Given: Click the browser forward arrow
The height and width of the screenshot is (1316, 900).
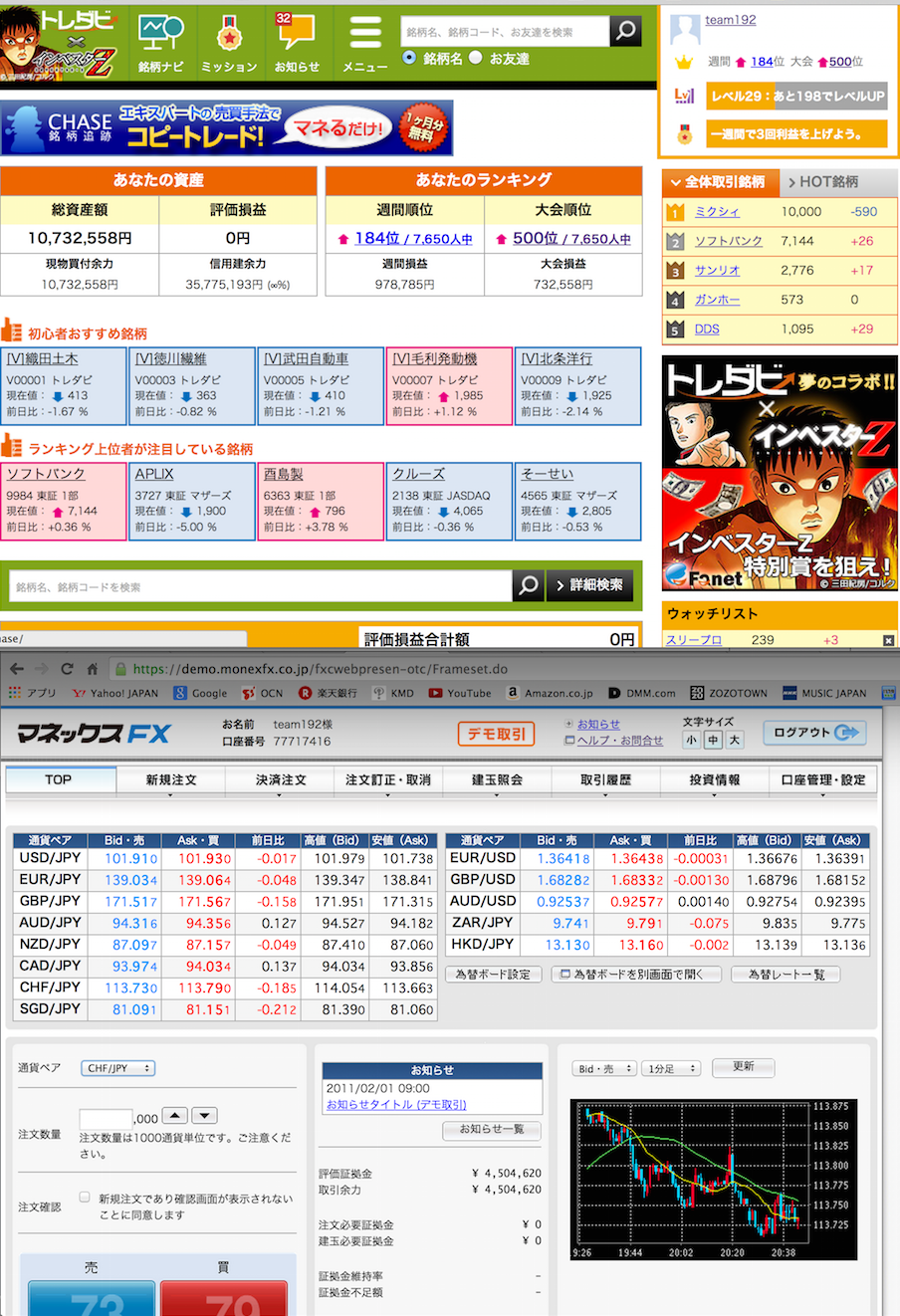Looking at the screenshot, I should 42,669.
